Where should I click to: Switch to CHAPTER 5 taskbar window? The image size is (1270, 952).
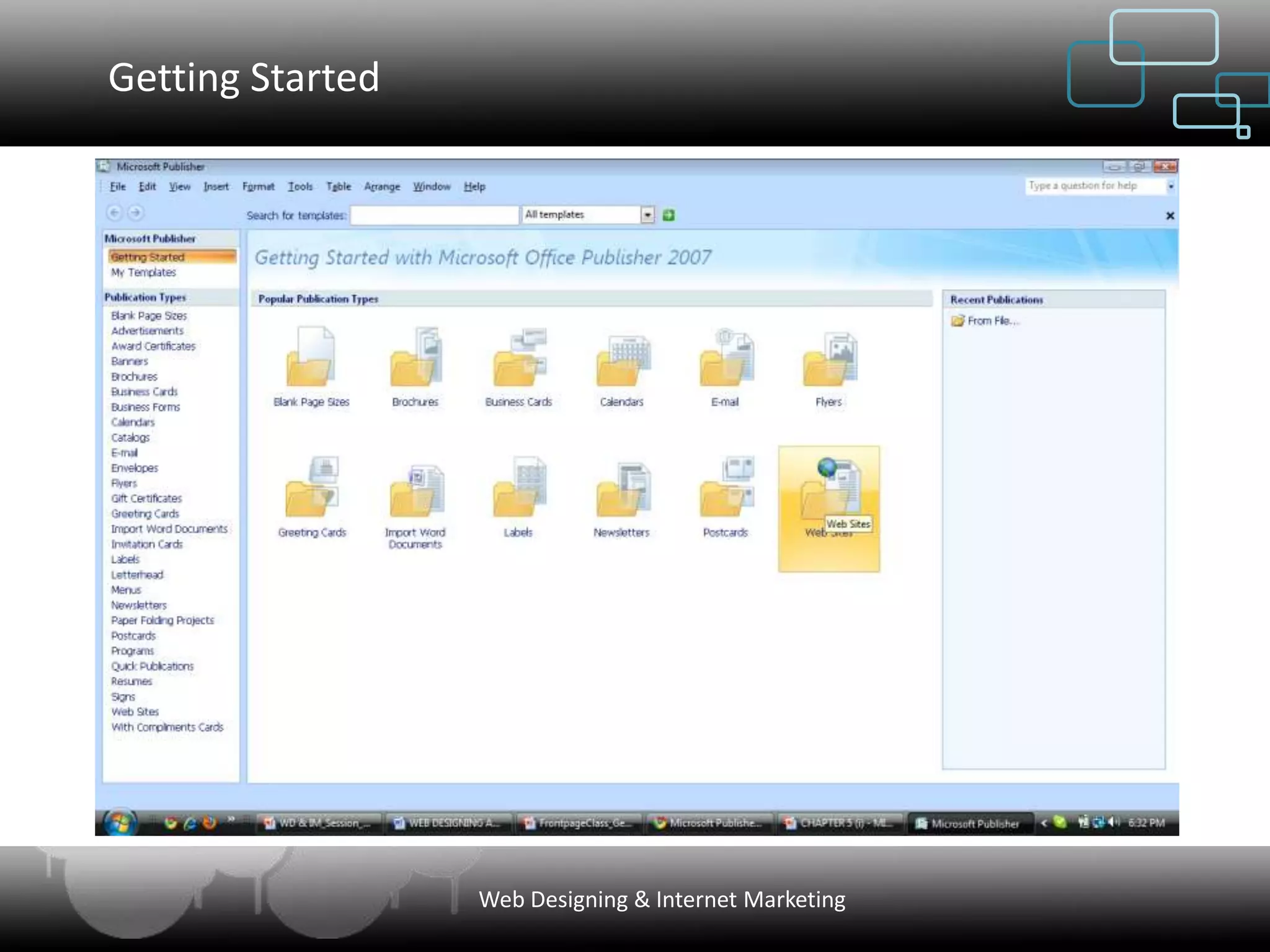(840, 823)
